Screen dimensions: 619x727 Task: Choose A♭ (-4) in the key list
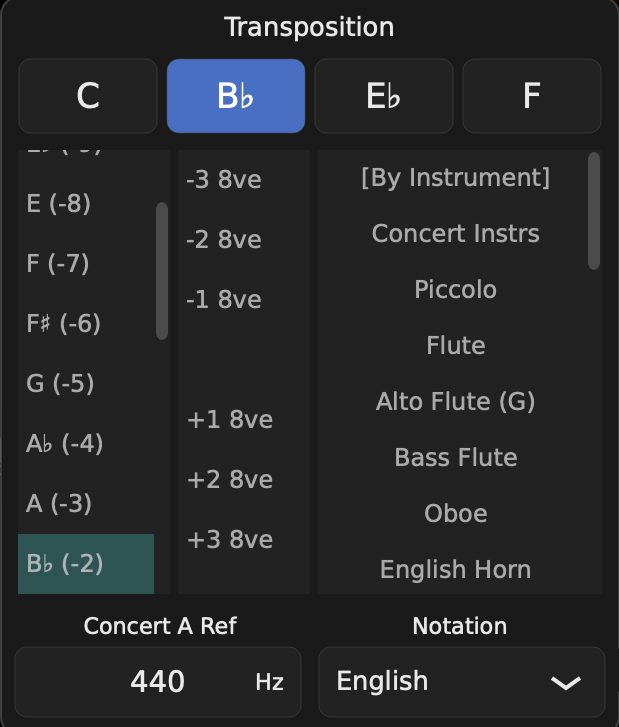click(86, 443)
